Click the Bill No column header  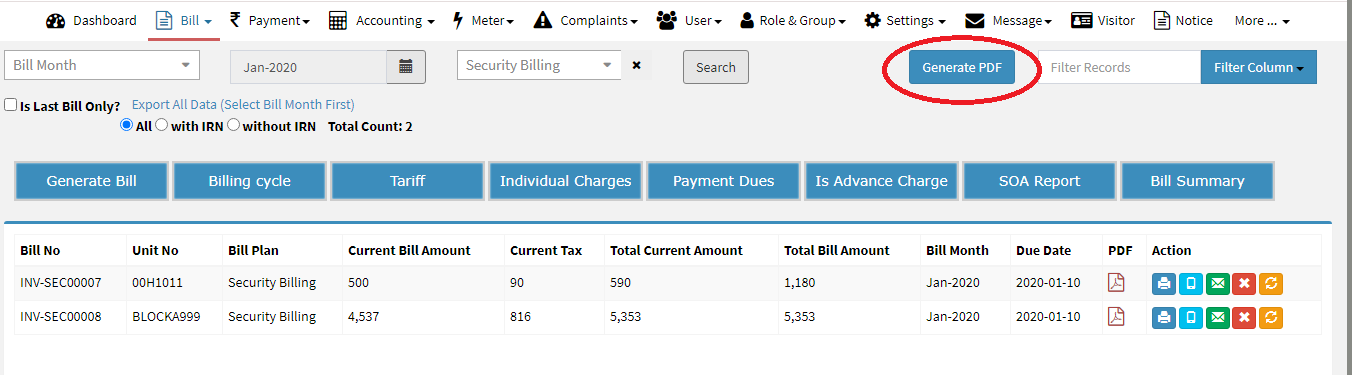40,250
